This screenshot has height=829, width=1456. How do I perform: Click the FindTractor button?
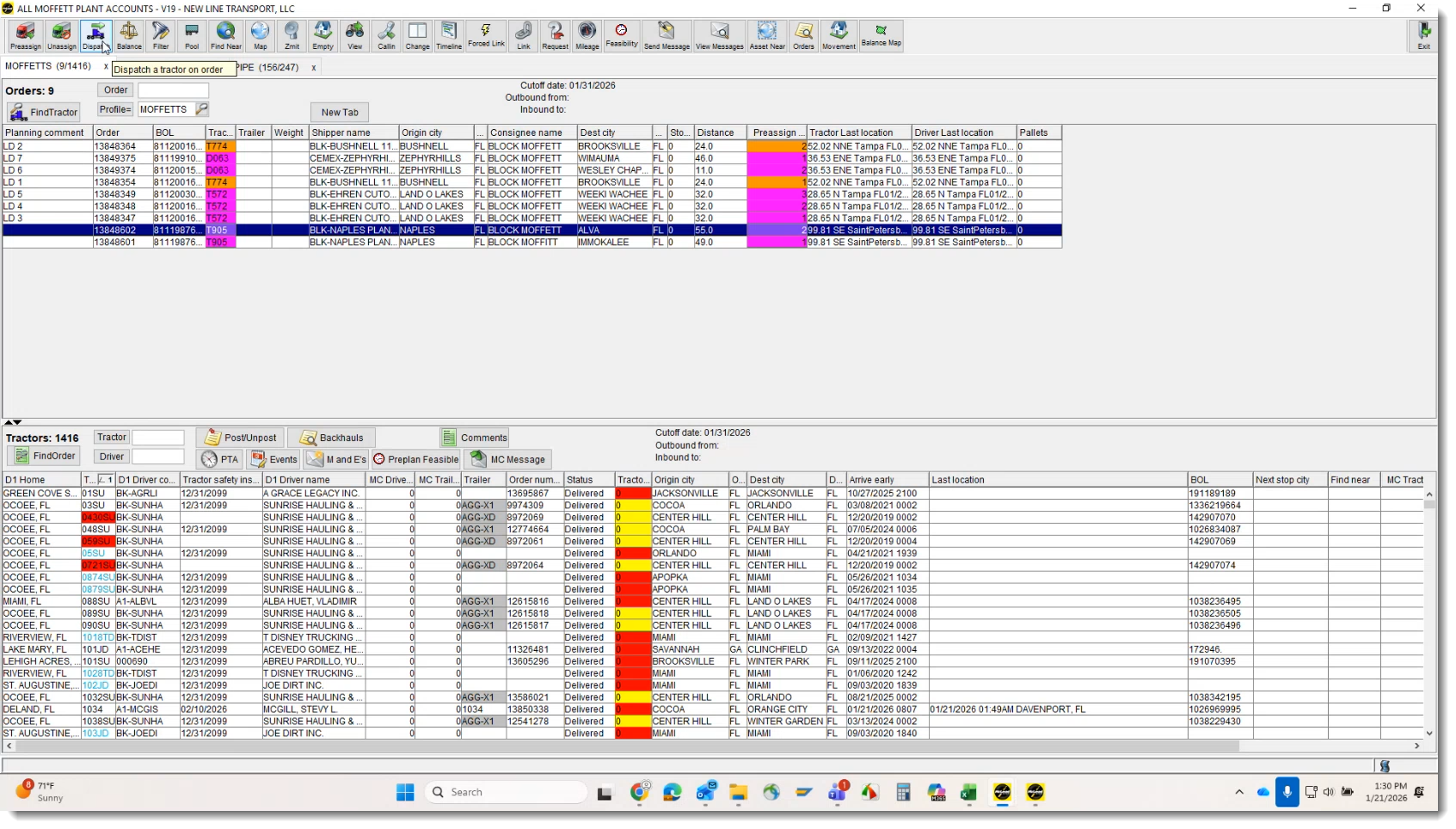click(x=44, y=113)
